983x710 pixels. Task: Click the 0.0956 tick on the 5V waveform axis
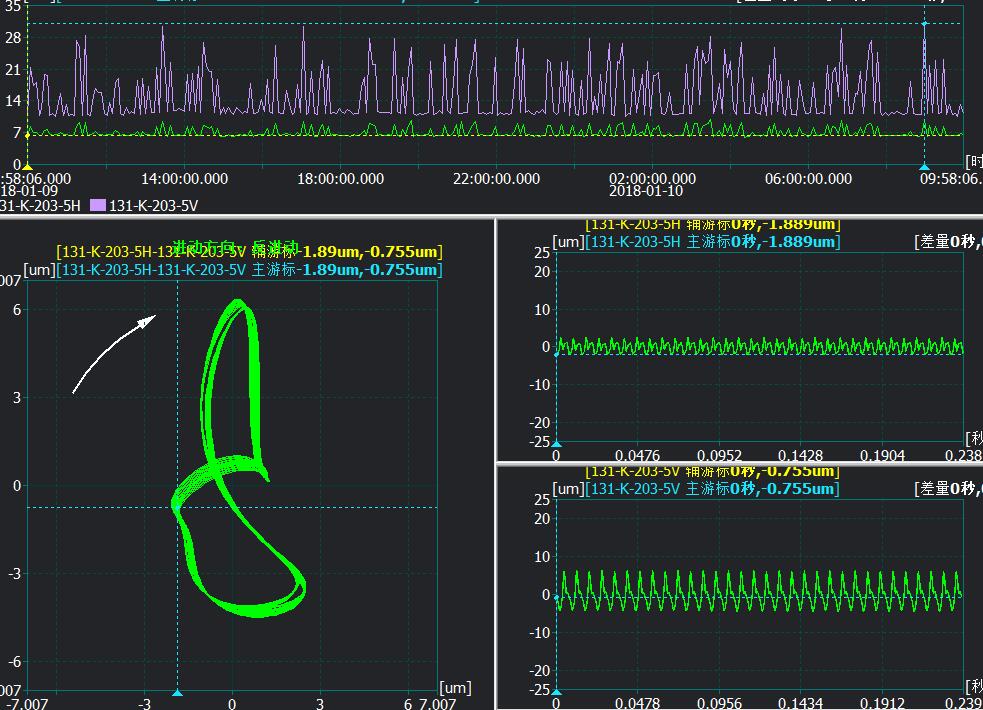pos(719,703)
